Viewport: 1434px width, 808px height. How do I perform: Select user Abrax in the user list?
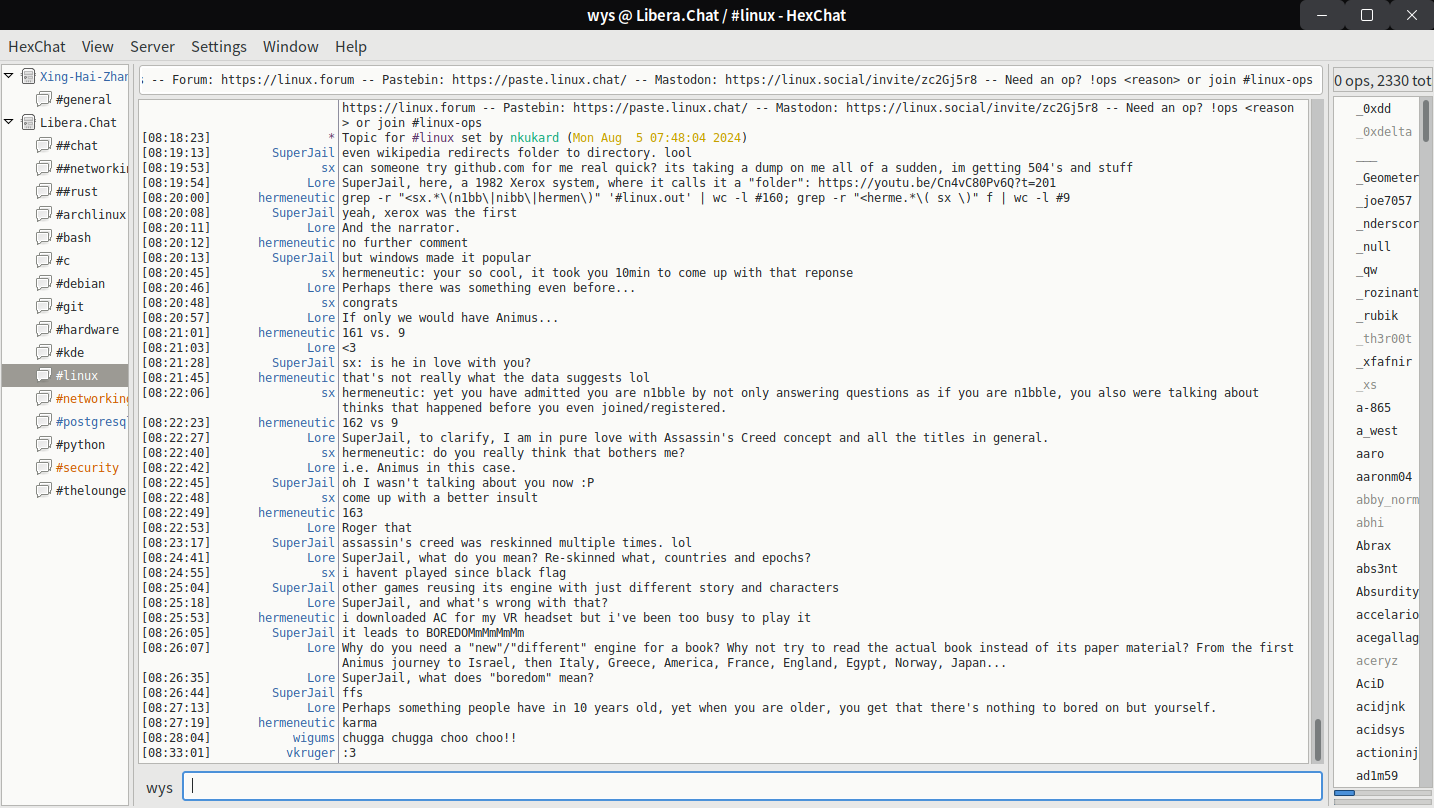click(1373, 546)
